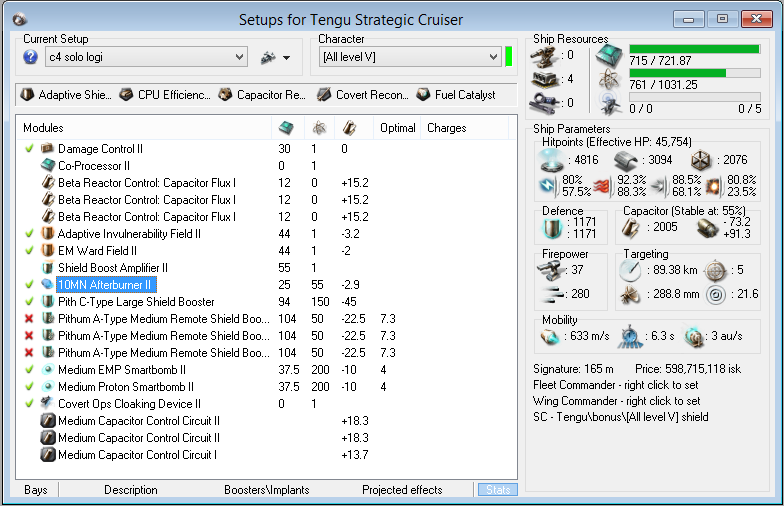Image resolution: width=784 pixels, height=506 pixels.
Task: Toggle EM Ward Field II active checkmark
Action: click(29, 250)
